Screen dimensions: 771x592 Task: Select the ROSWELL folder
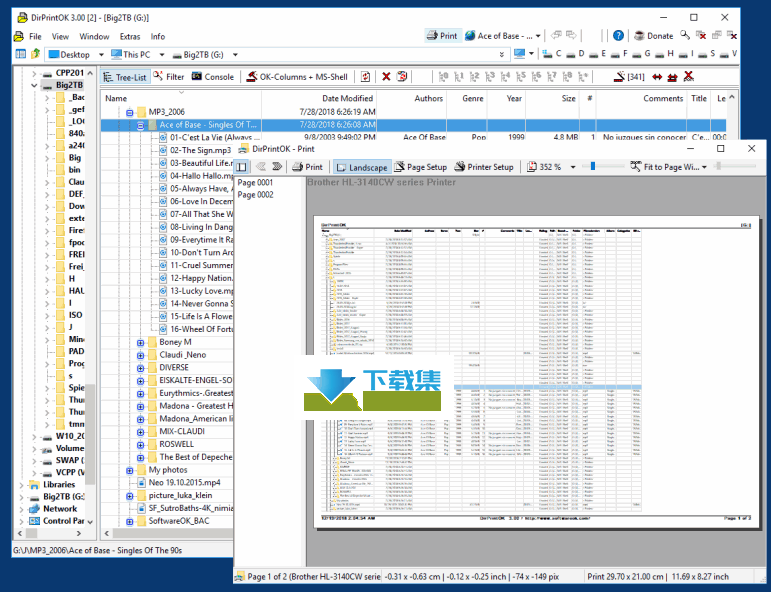176,444
